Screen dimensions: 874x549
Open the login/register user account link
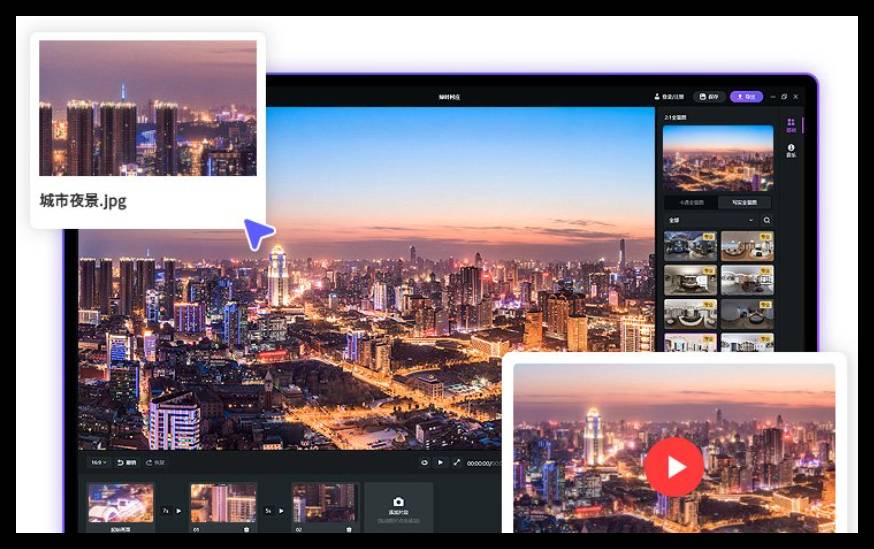[x=669, y=96]
